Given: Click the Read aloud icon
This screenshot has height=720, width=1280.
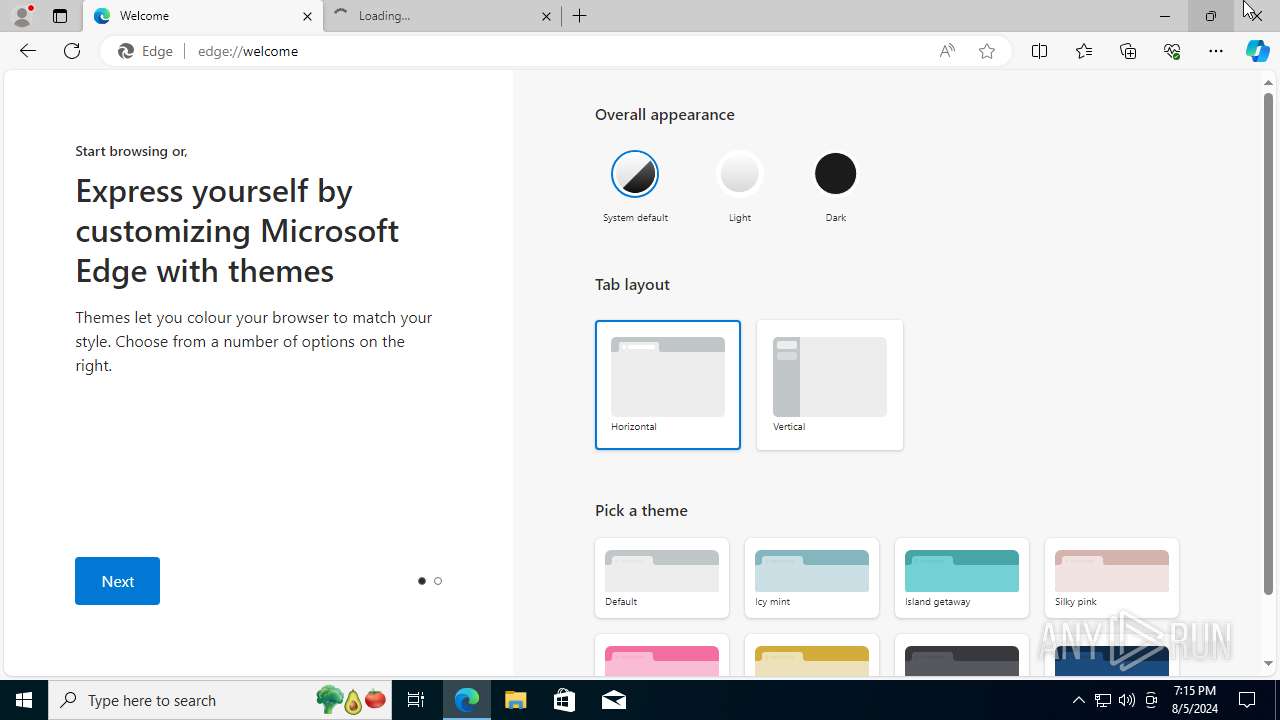Looking at the screenshot, I should 947,51.
